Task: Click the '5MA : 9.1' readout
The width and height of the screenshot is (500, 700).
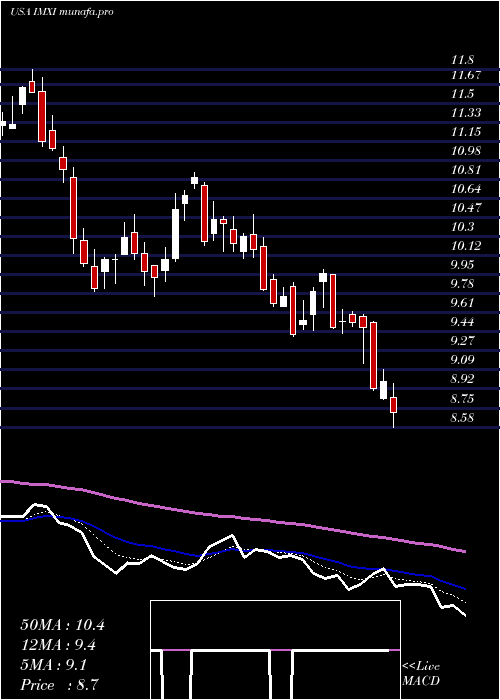Action: click(54, 665)
